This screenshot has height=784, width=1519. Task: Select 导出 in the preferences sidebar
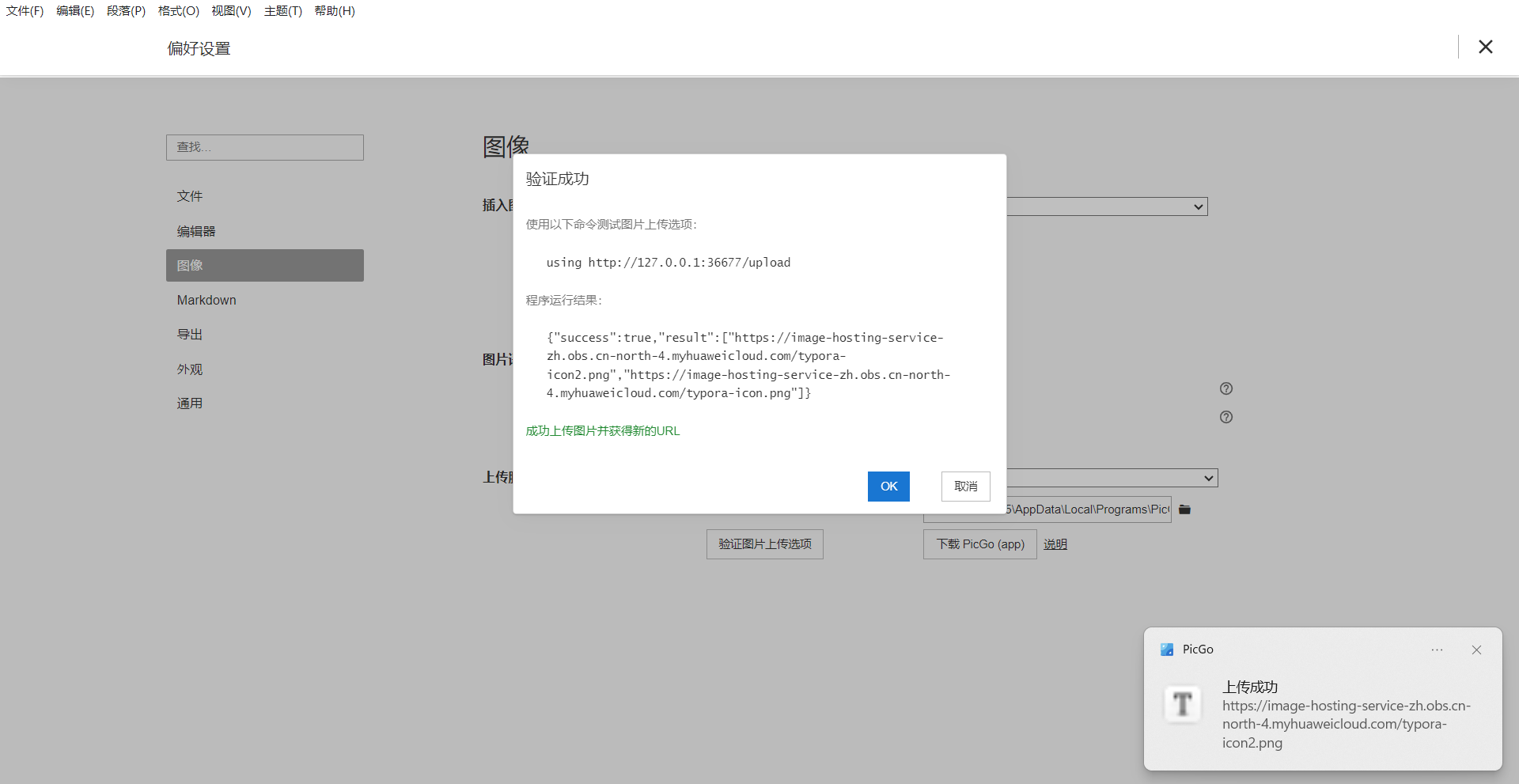point(265,335)
